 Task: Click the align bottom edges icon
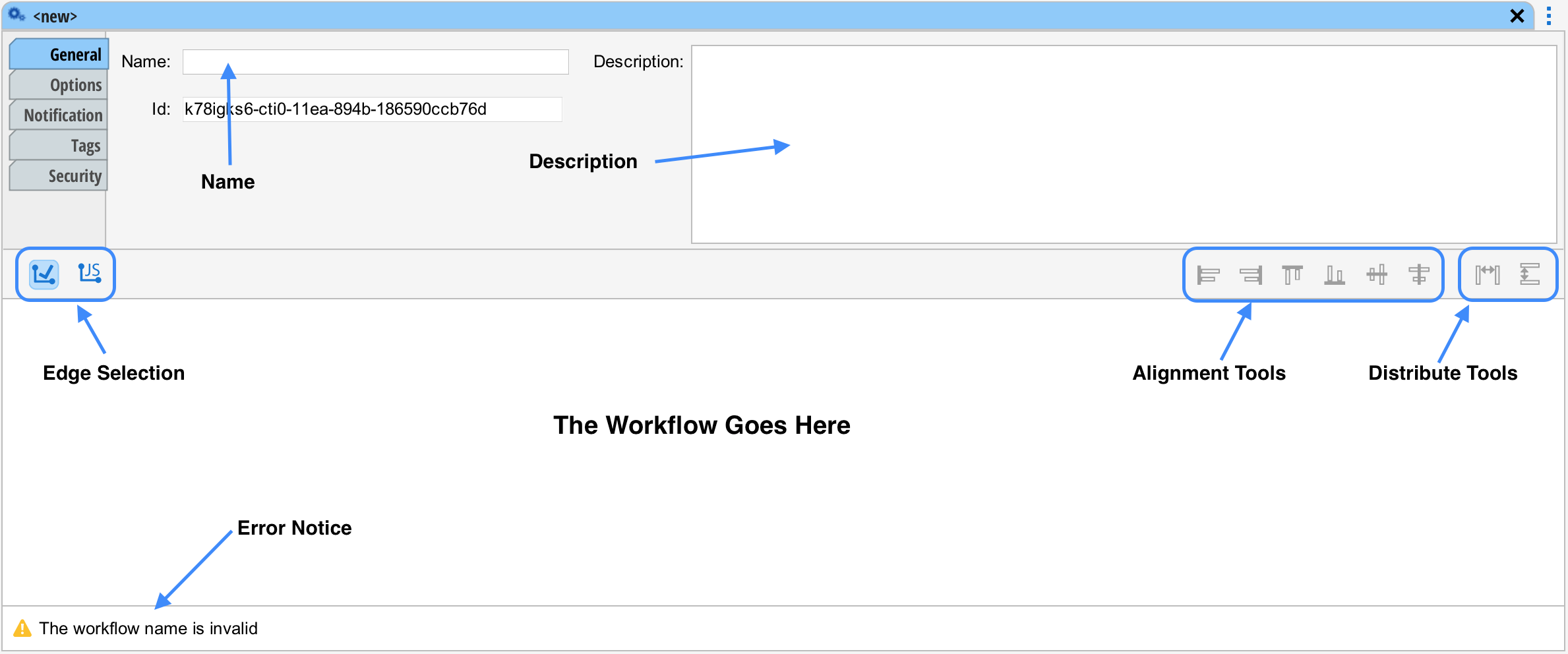[x=1335, y=274]
